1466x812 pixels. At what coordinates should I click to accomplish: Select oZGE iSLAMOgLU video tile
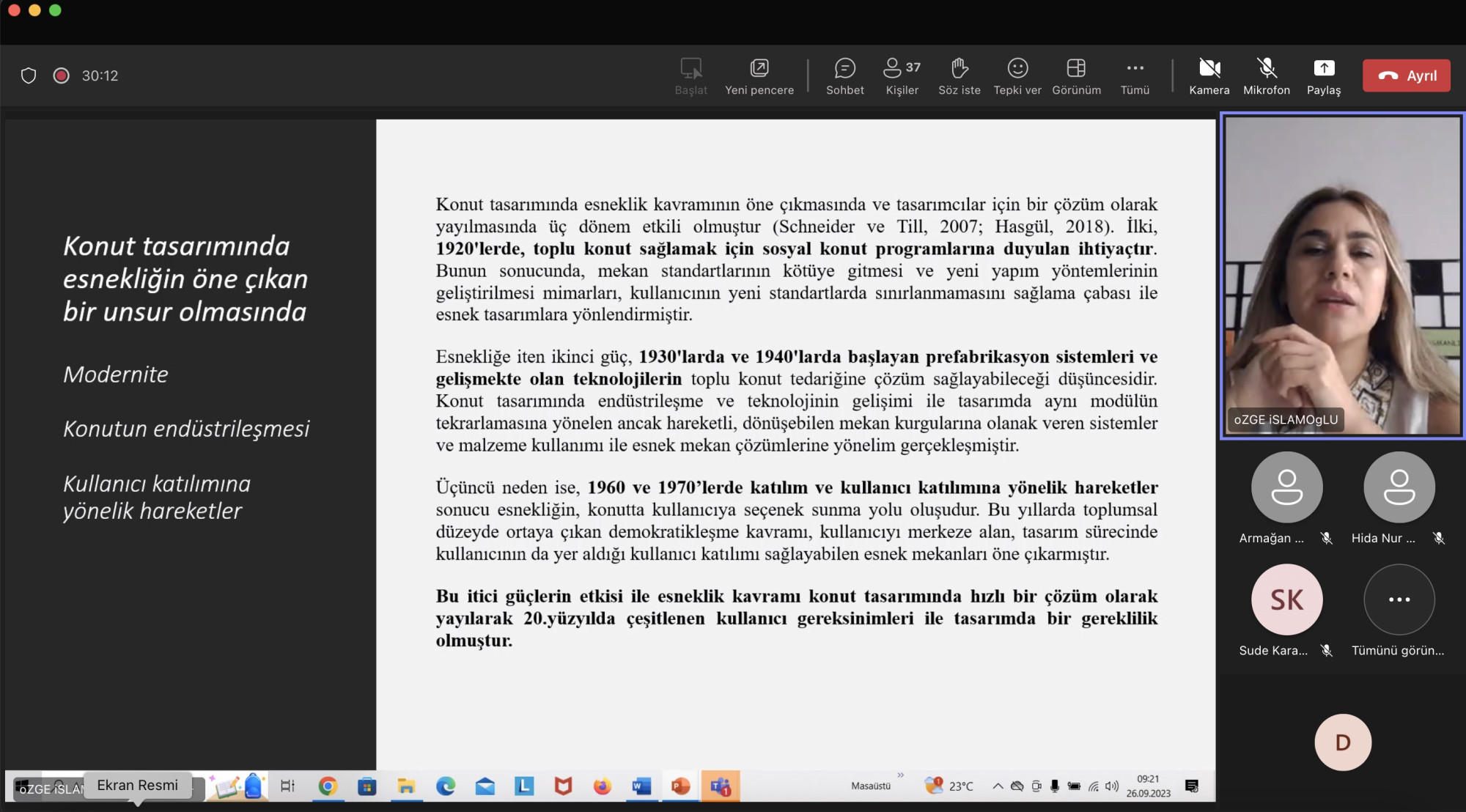[1342, 276]
